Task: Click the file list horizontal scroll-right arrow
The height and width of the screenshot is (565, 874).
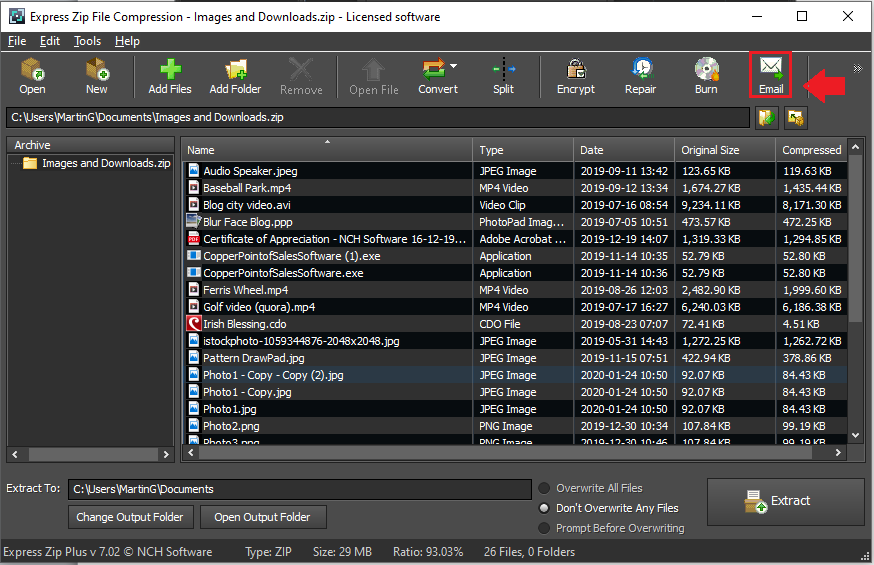Action: point(838,453)
